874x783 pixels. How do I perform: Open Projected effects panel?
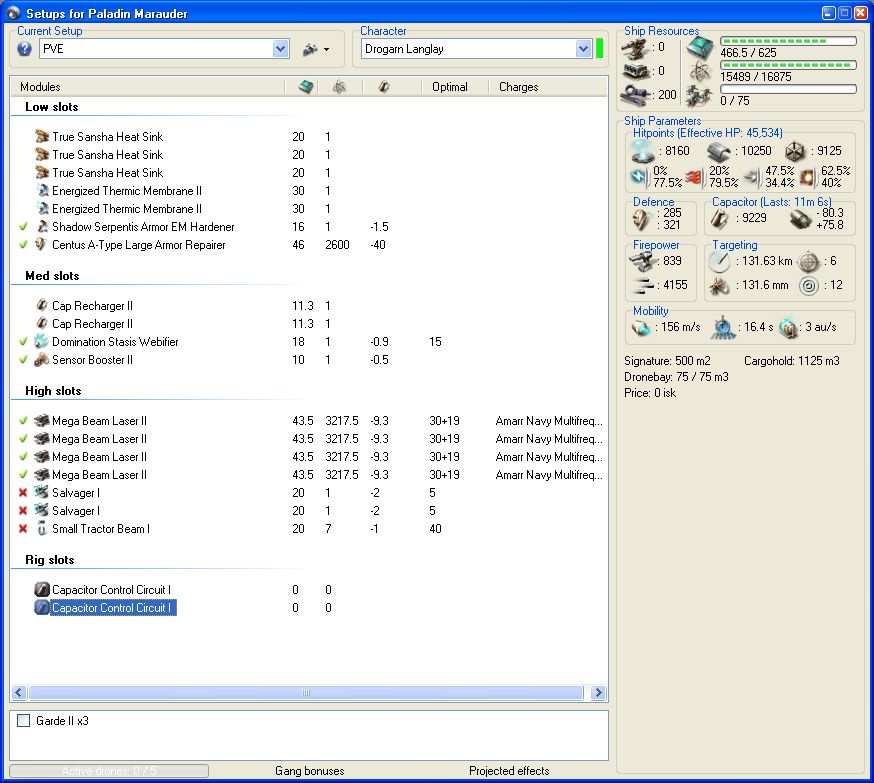tap(509, 771)
